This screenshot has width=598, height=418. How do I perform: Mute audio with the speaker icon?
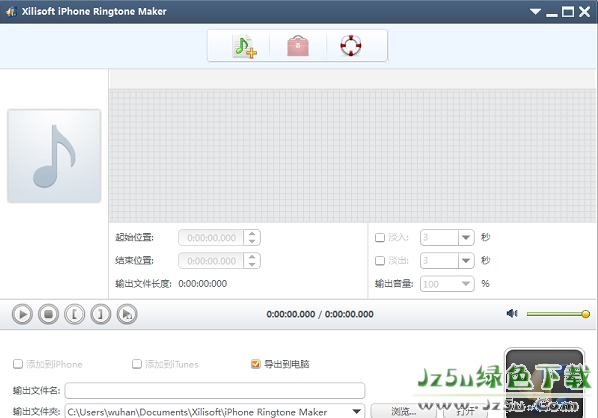tap(512, 314)
